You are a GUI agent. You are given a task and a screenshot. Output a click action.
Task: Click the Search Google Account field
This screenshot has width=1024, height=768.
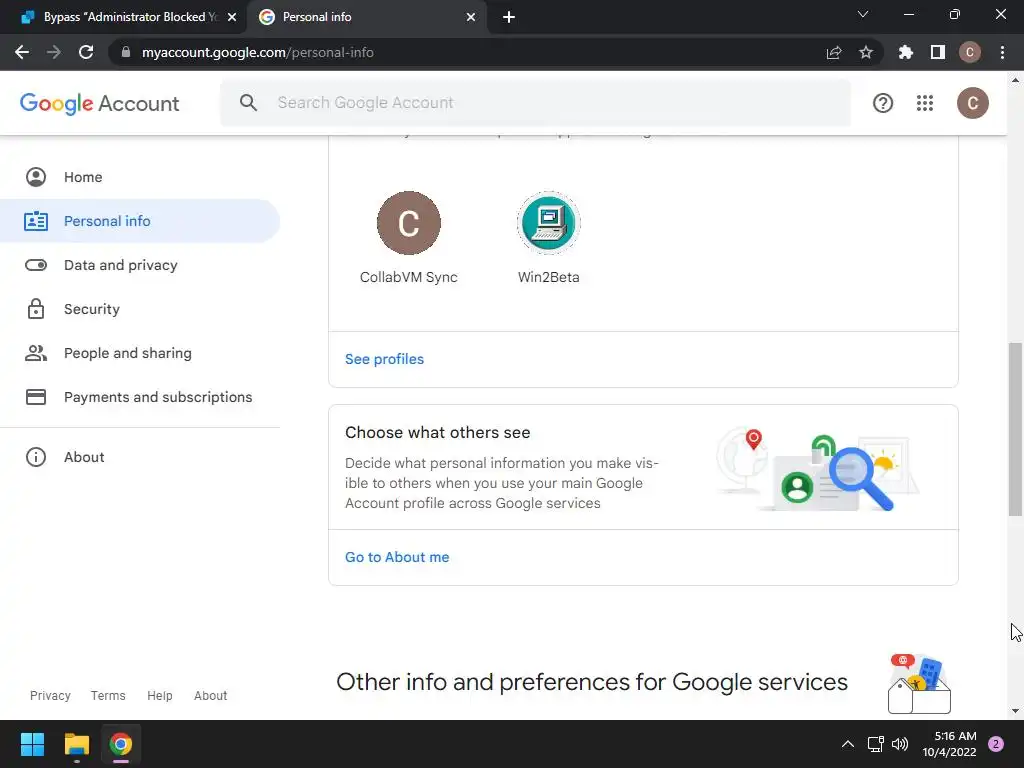[x=550, y=103]
